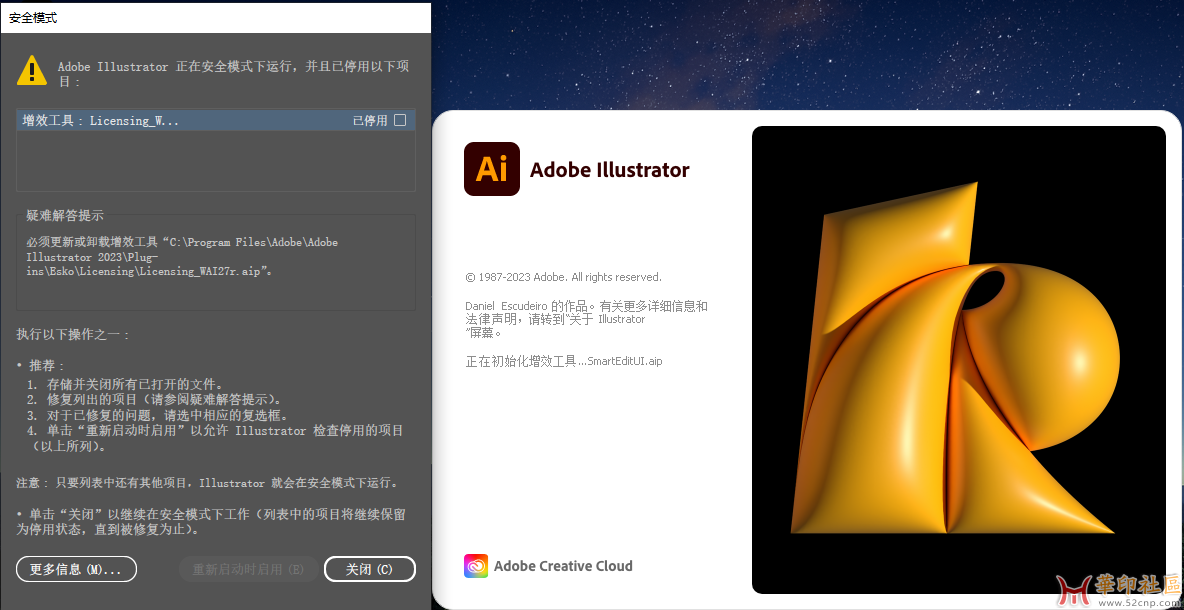Click the Ai logo on the splash screen

pyautogui.click(x=492, y=168)
